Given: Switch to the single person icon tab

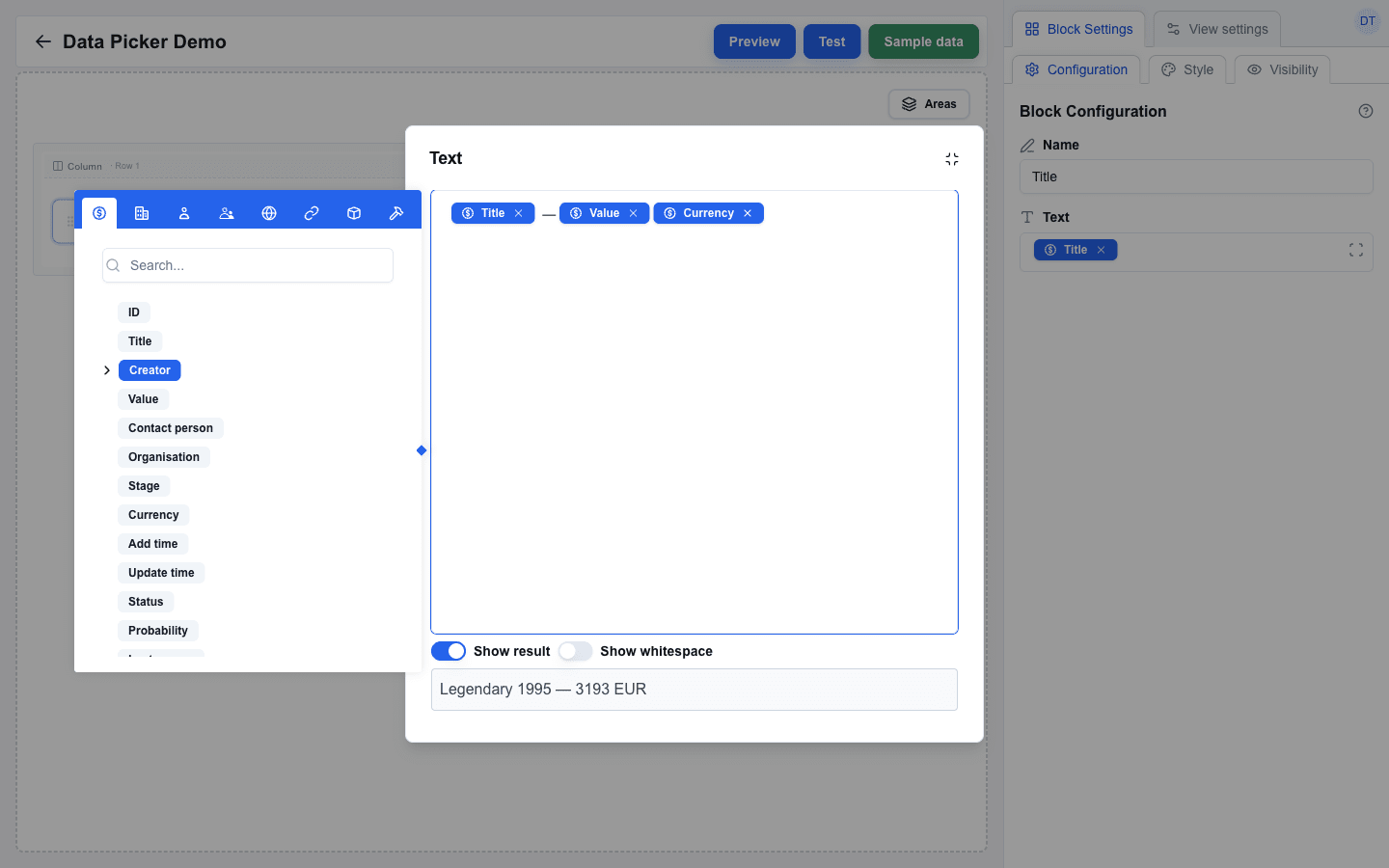Looking at the screenshot, I should pos(184,213).
